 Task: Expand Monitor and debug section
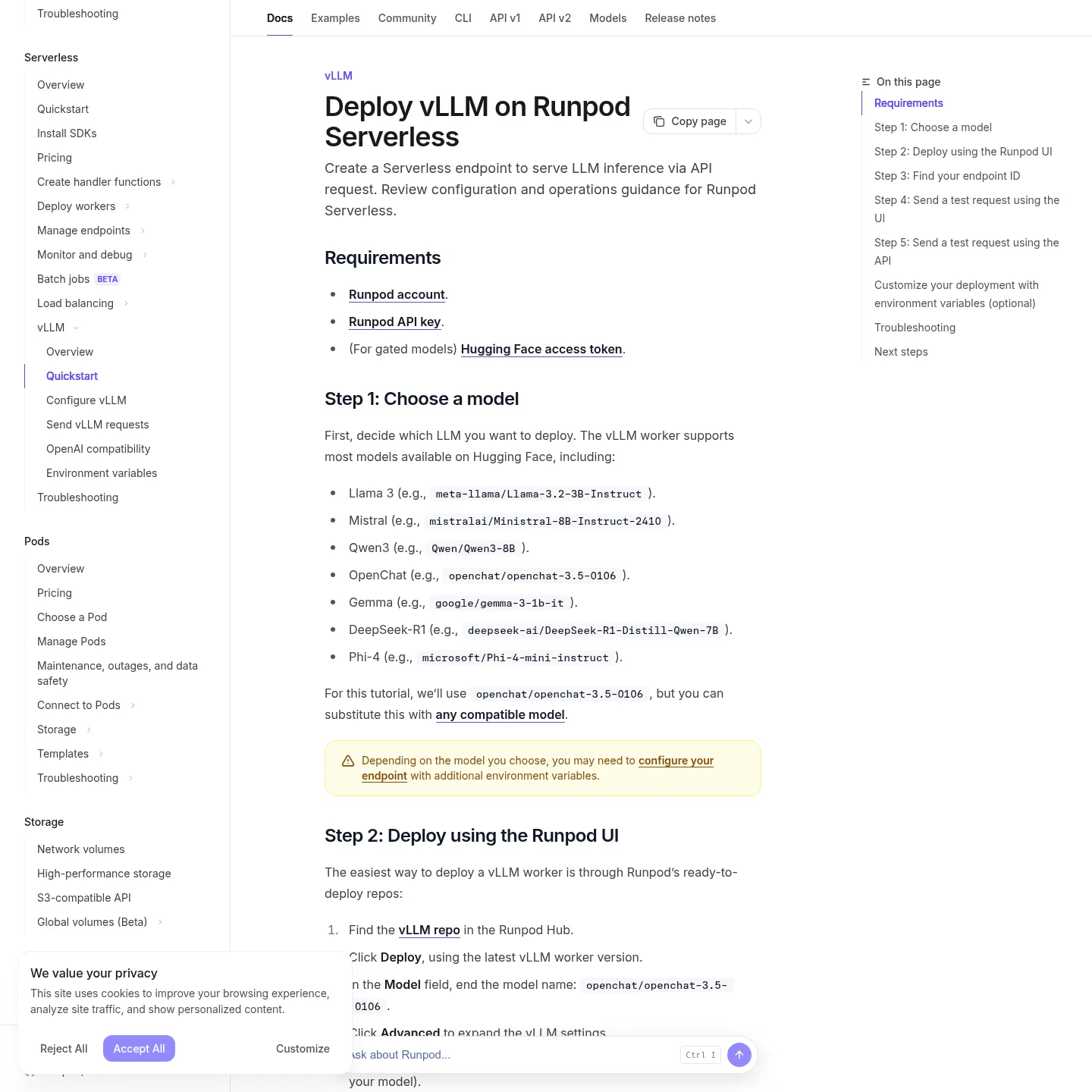coord(145,255)
